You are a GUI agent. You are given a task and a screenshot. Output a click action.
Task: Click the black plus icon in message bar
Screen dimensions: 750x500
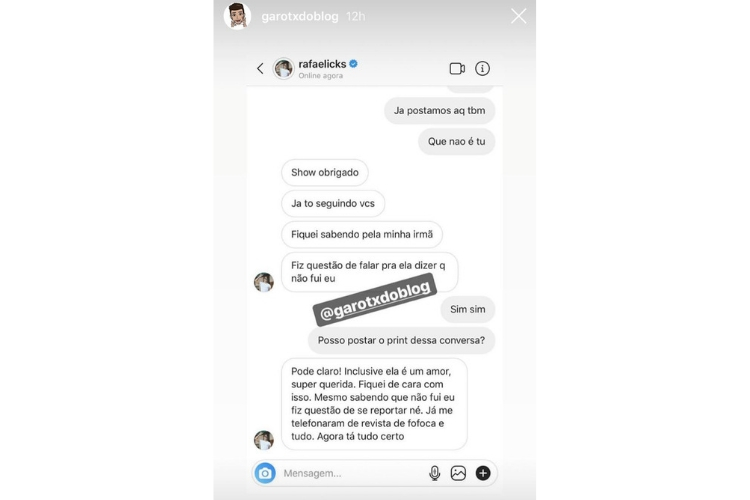point(483,473)
